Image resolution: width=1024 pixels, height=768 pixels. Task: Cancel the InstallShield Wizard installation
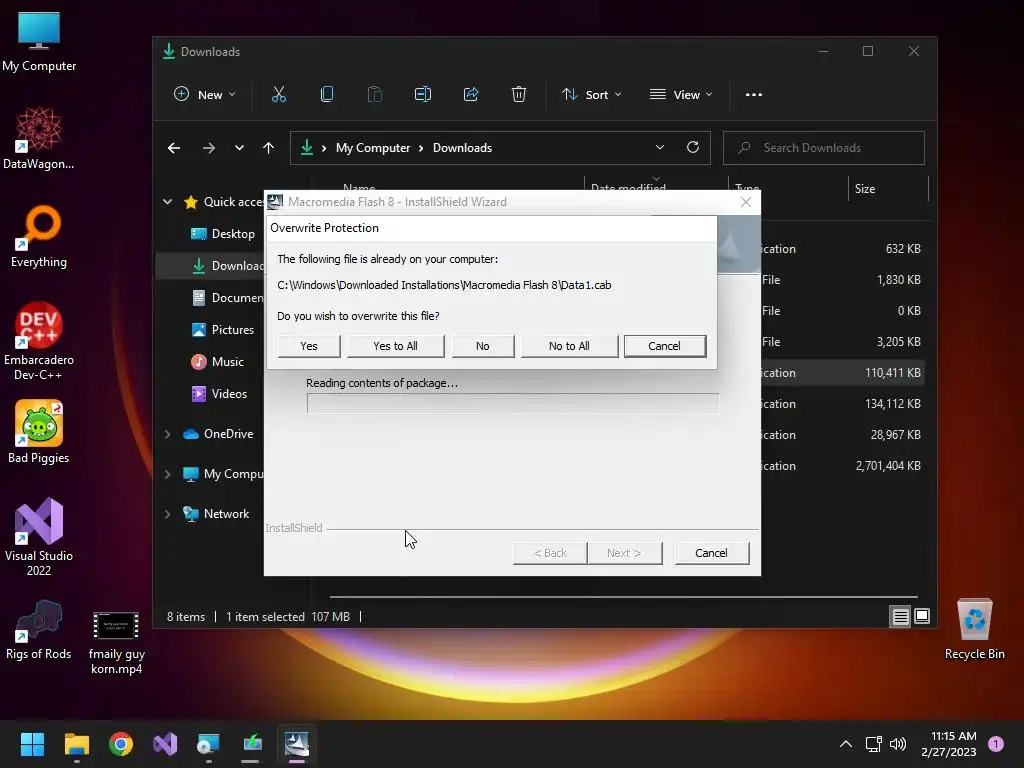click(x=711, y=553)
